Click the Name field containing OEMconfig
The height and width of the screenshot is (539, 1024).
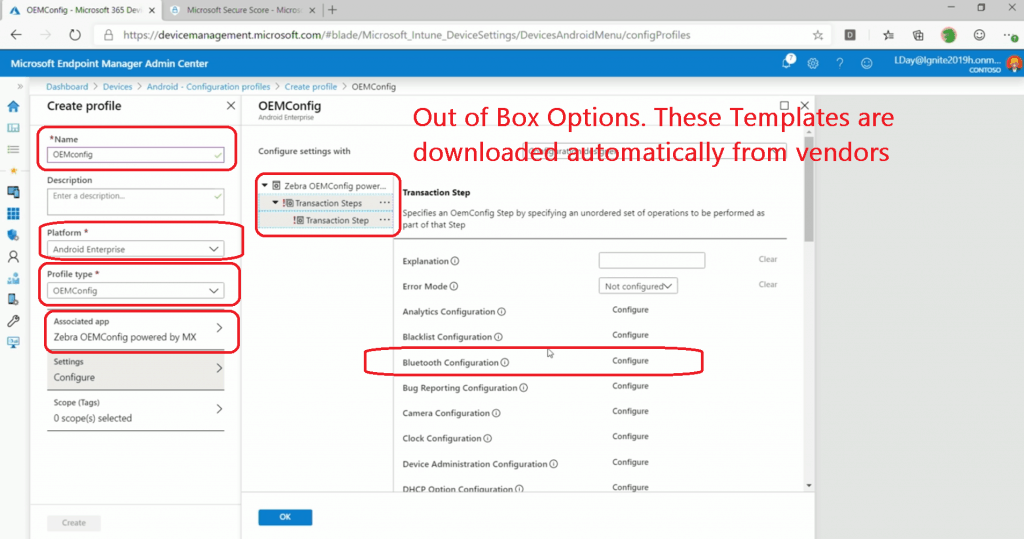point(136,155)
